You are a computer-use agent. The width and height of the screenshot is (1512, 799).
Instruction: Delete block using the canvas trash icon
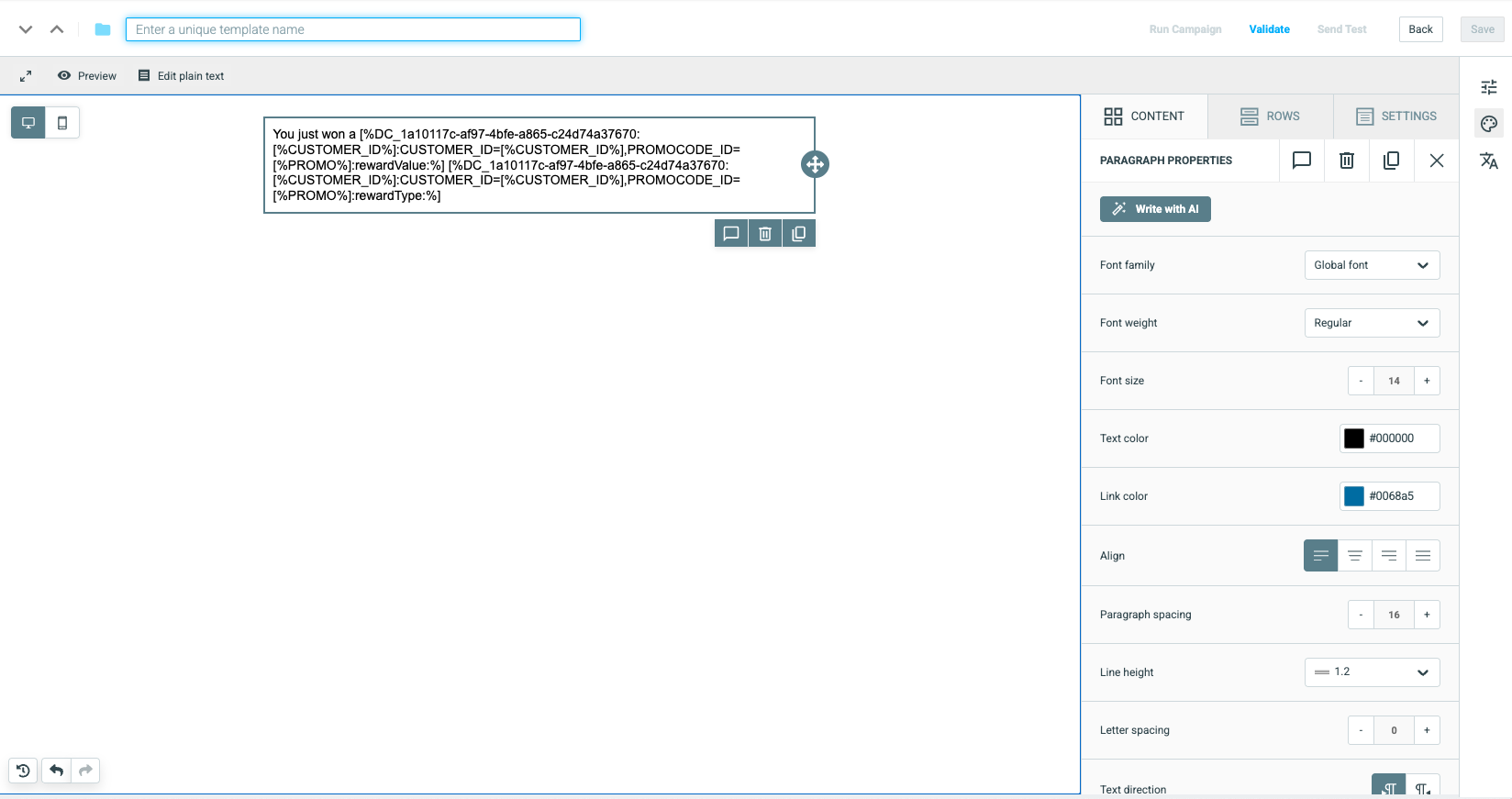[765, 234]
